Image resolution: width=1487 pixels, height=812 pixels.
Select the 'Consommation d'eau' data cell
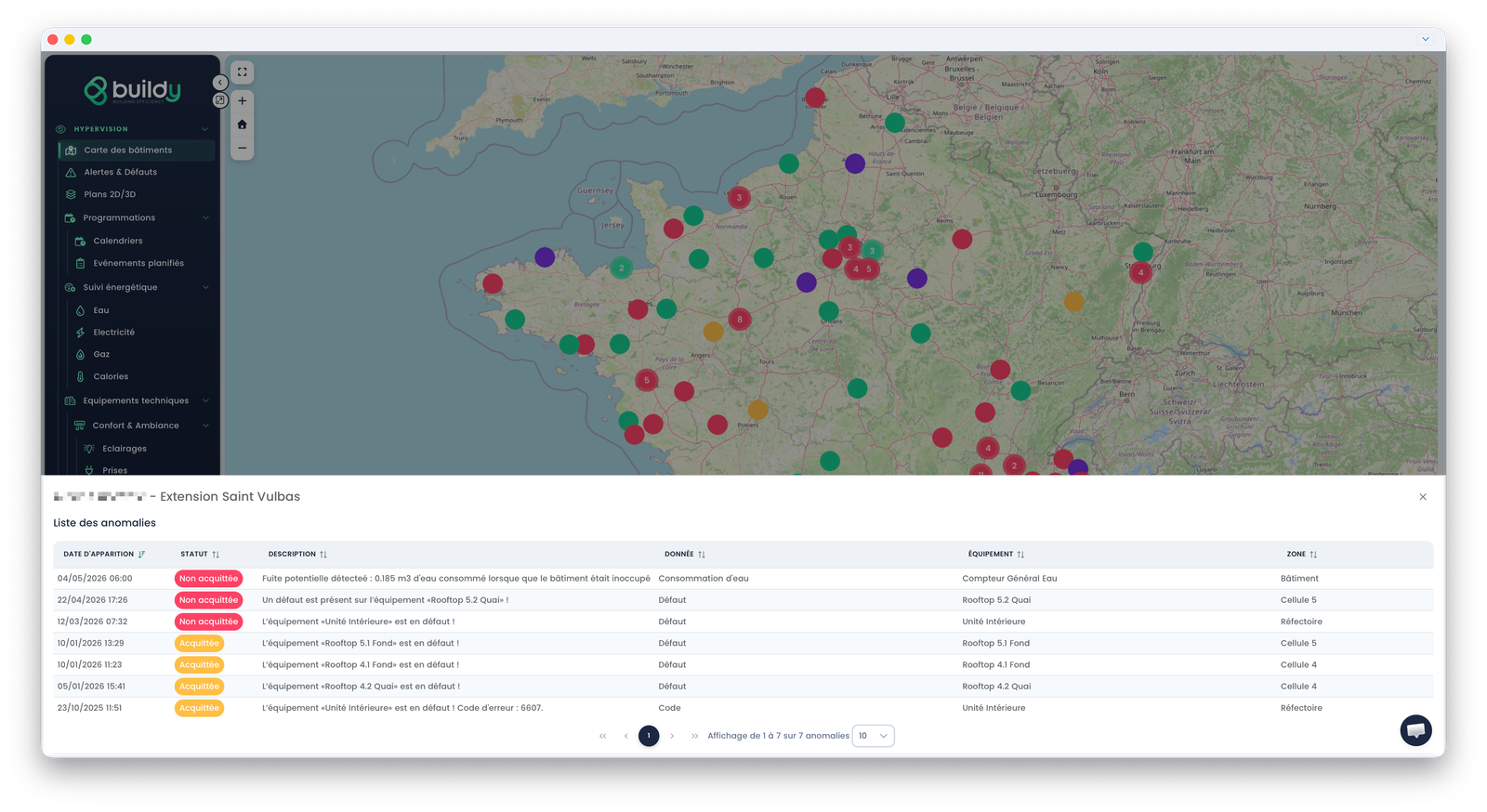point(704,579)
